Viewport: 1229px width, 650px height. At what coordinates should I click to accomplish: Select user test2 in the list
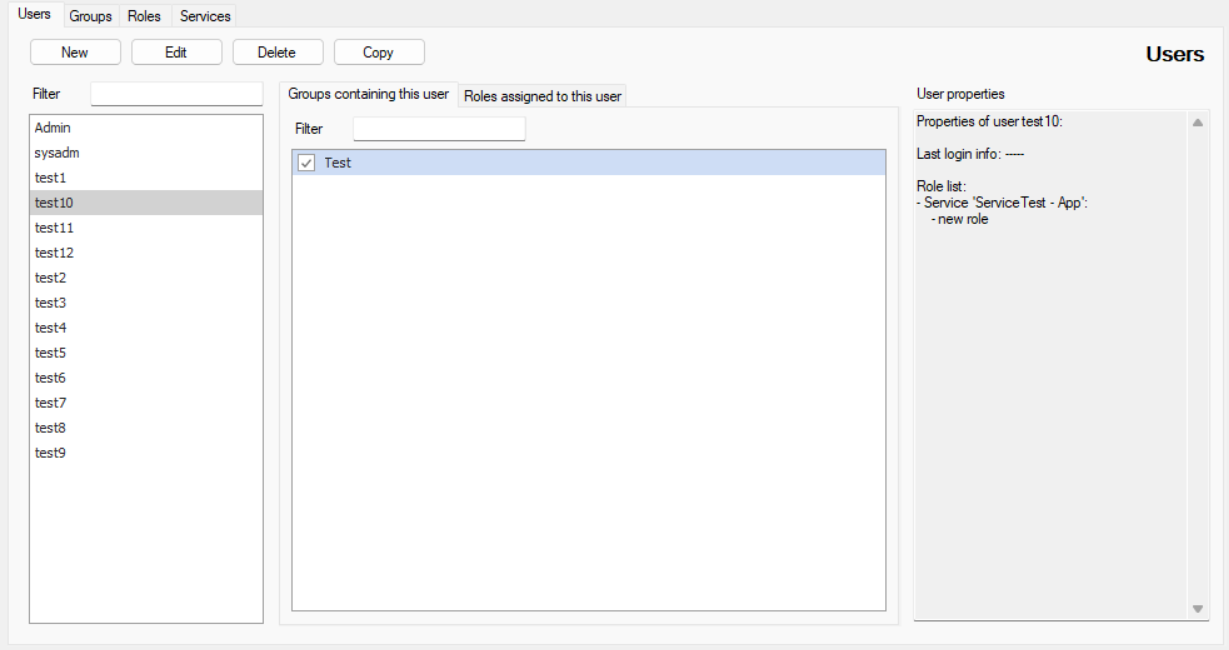pos(146,278)
